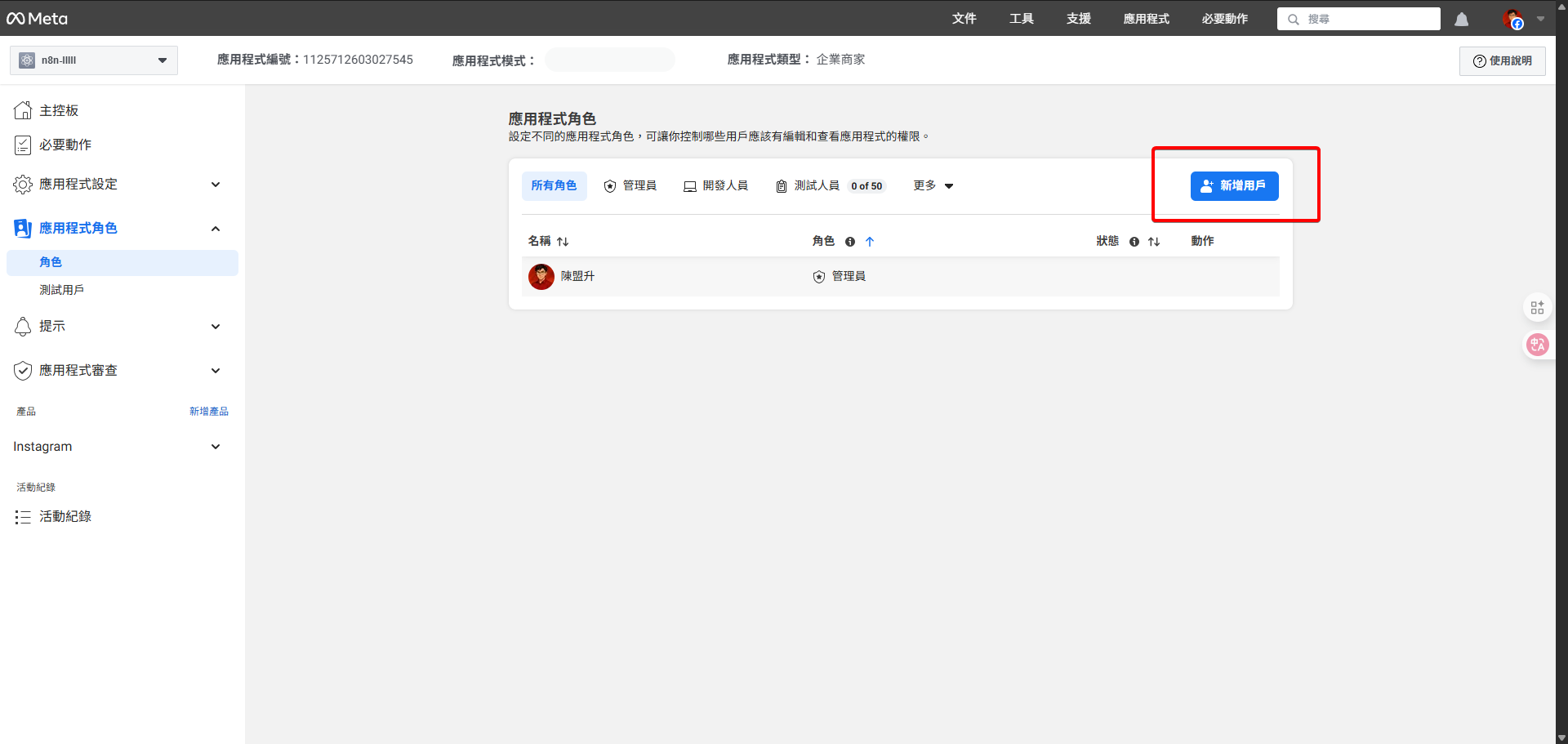Expand the 更多 roles dropdown

pyautogui.click(x=933, y=185)
